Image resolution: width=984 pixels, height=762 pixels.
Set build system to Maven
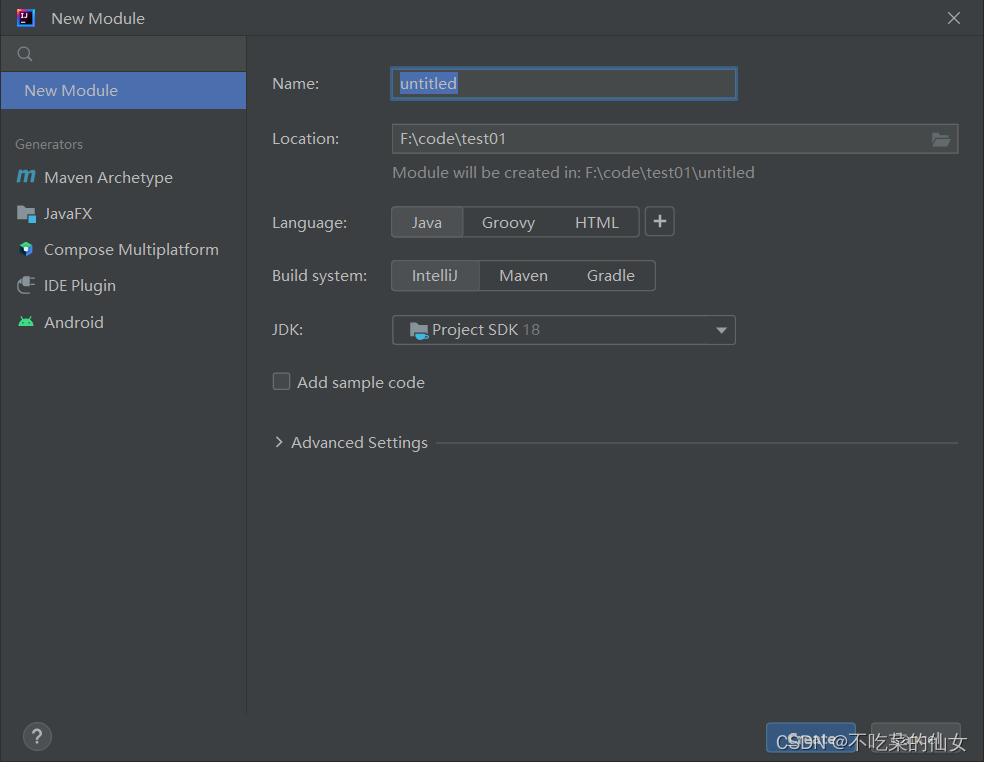point(523,276)
